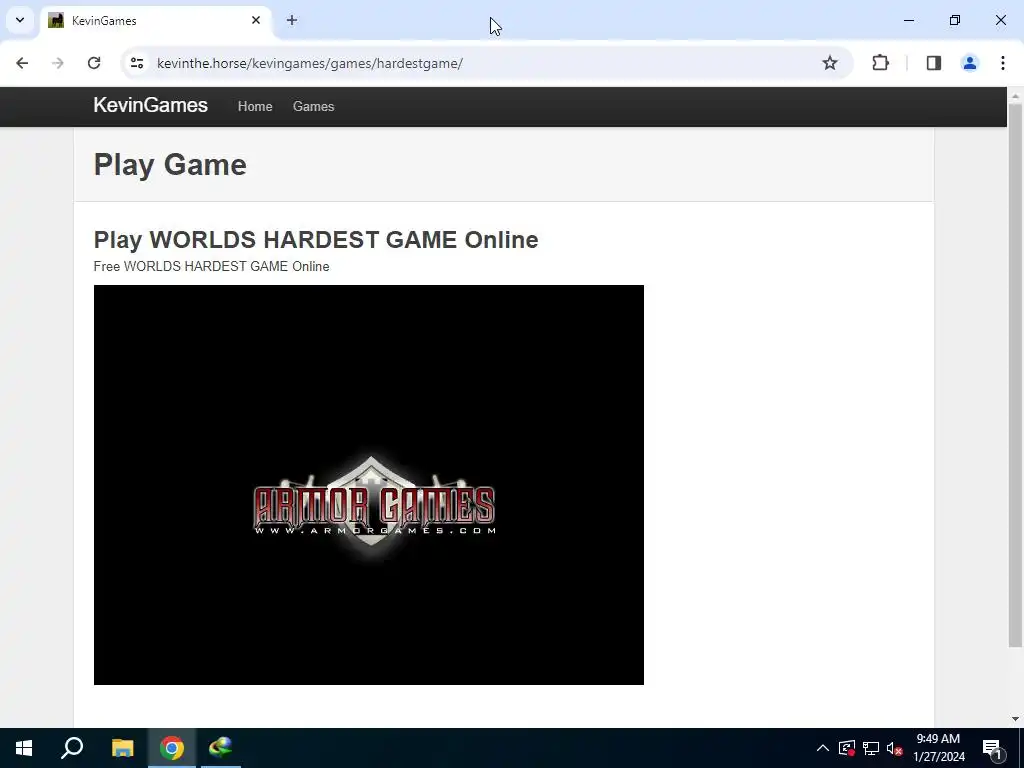The width and height of the screenshot is (1024, 768).
Task: Toggle the Chrome side panel
Action: click(x=934, y=63)
